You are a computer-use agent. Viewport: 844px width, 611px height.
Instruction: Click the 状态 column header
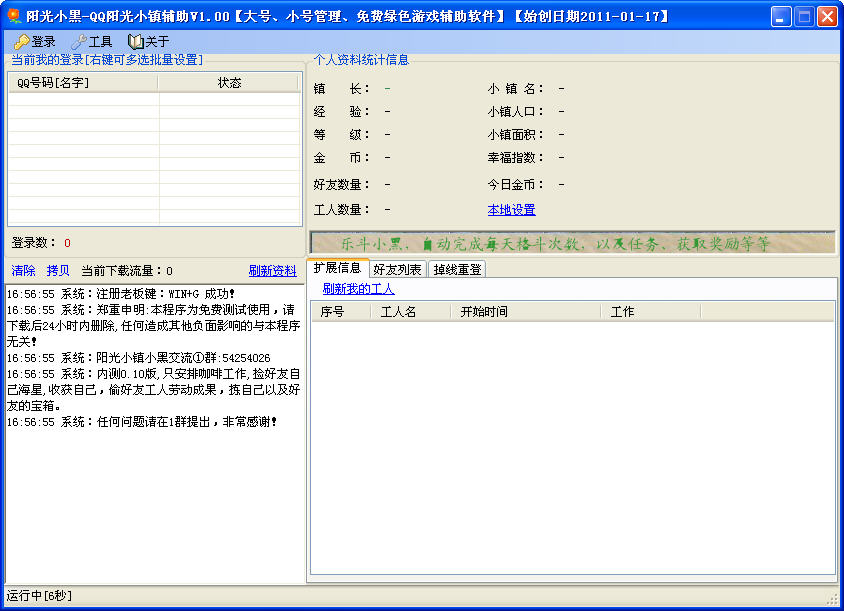(x=228, y=82)
